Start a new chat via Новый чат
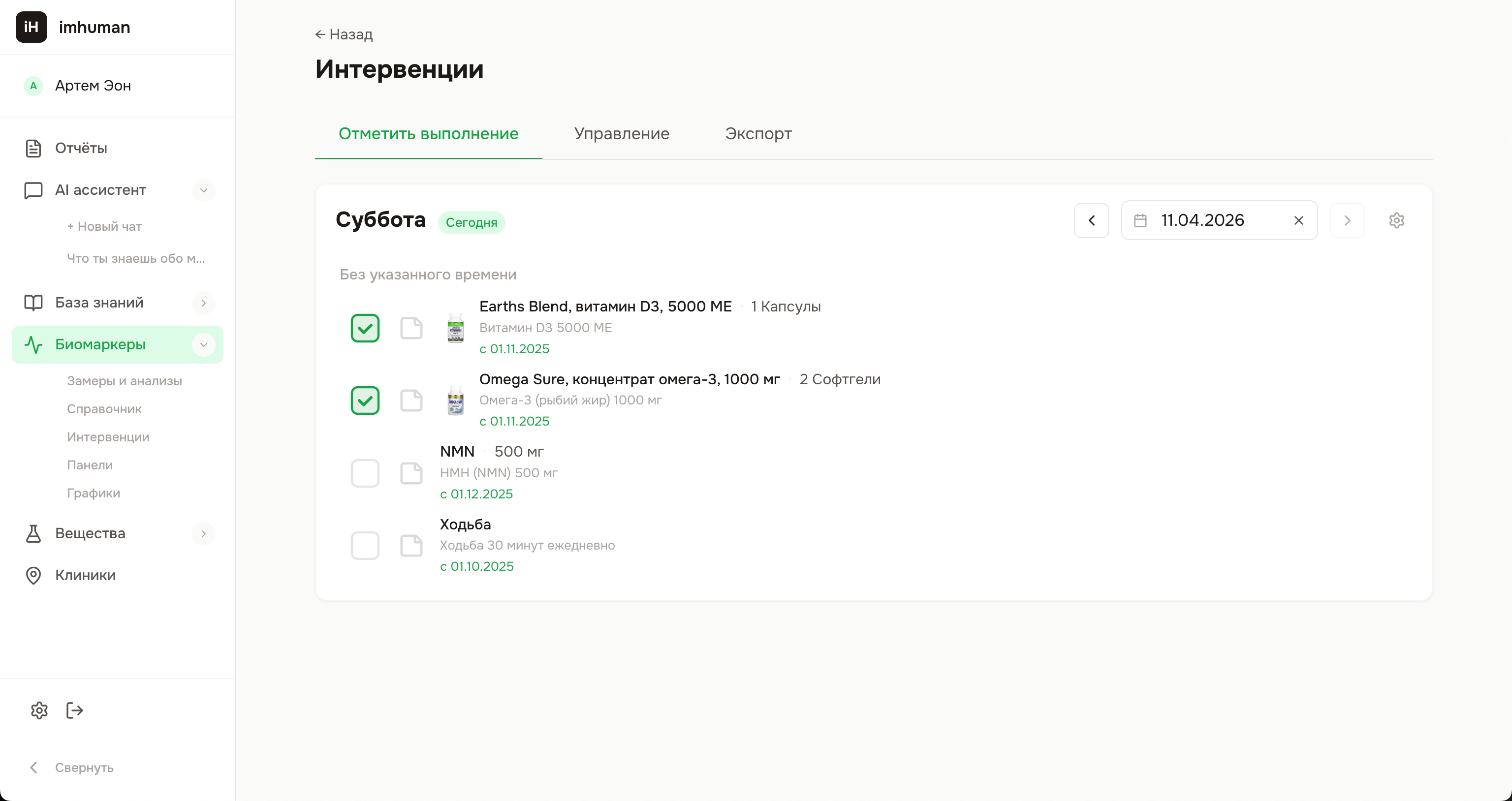 click(104, 226)
